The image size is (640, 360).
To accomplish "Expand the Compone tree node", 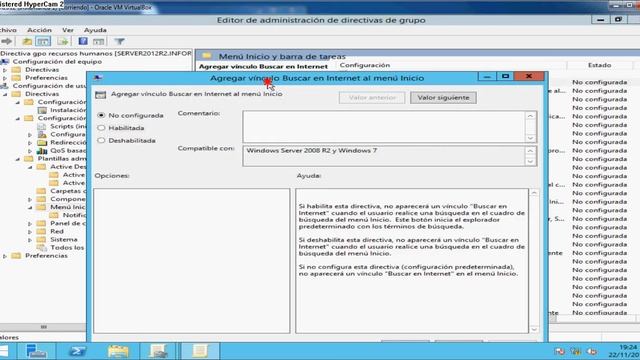I will (x=30, y=199).
